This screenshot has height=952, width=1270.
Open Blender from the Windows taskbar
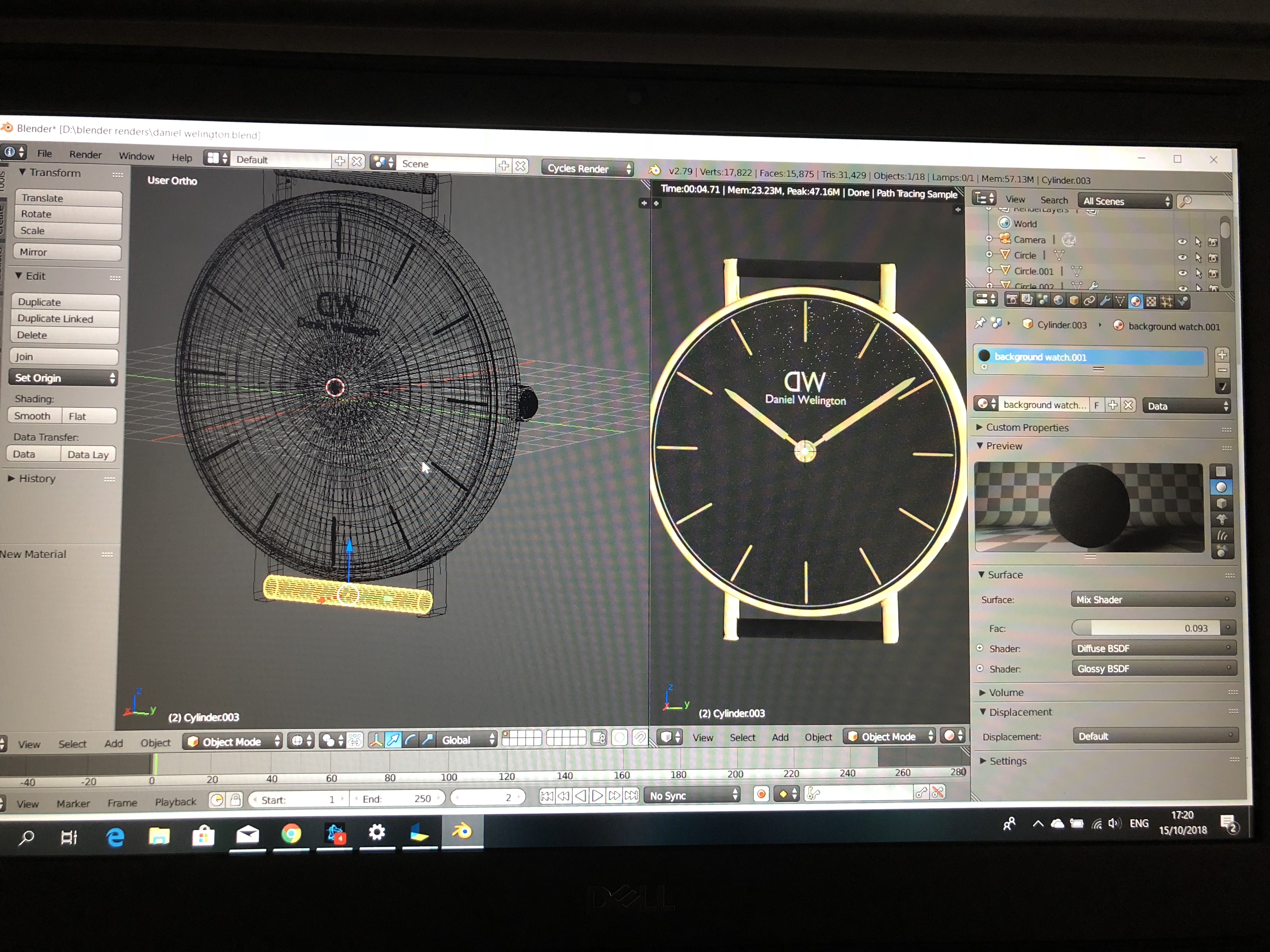click(x=462, y=831)
